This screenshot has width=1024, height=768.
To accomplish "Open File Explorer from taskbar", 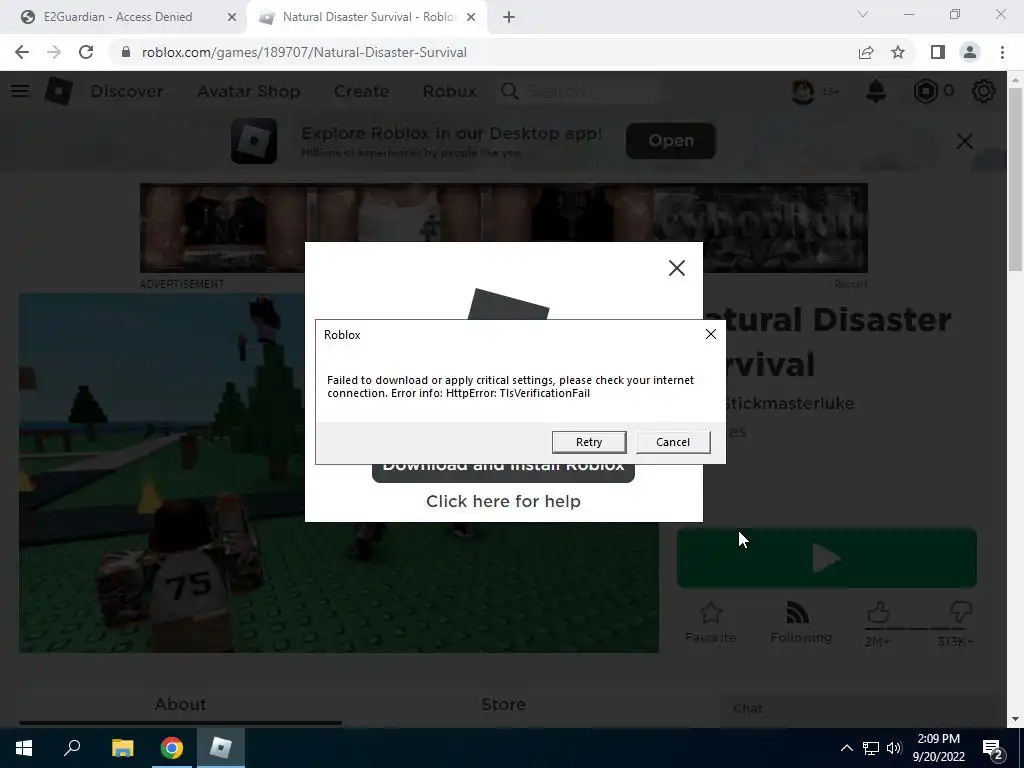I will point(122,748).
